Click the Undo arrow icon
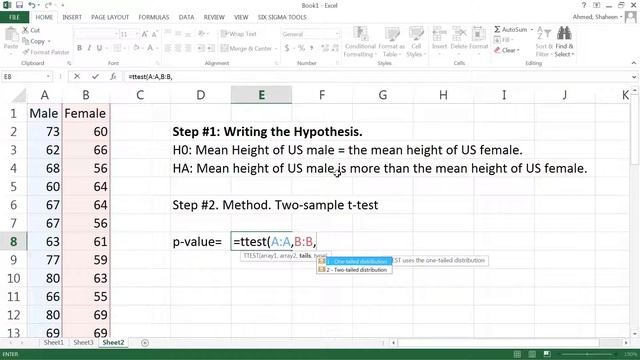The width and height of the screenshot is (640, 360). (32, 5)
